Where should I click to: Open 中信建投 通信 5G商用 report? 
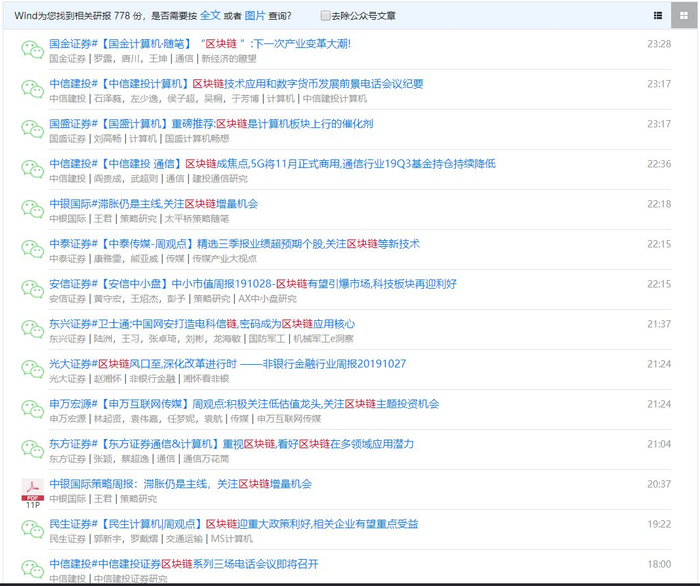[272, 164]
